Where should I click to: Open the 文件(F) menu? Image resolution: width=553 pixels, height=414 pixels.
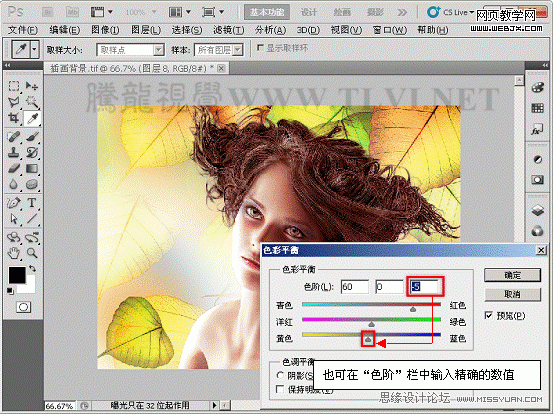23,30
